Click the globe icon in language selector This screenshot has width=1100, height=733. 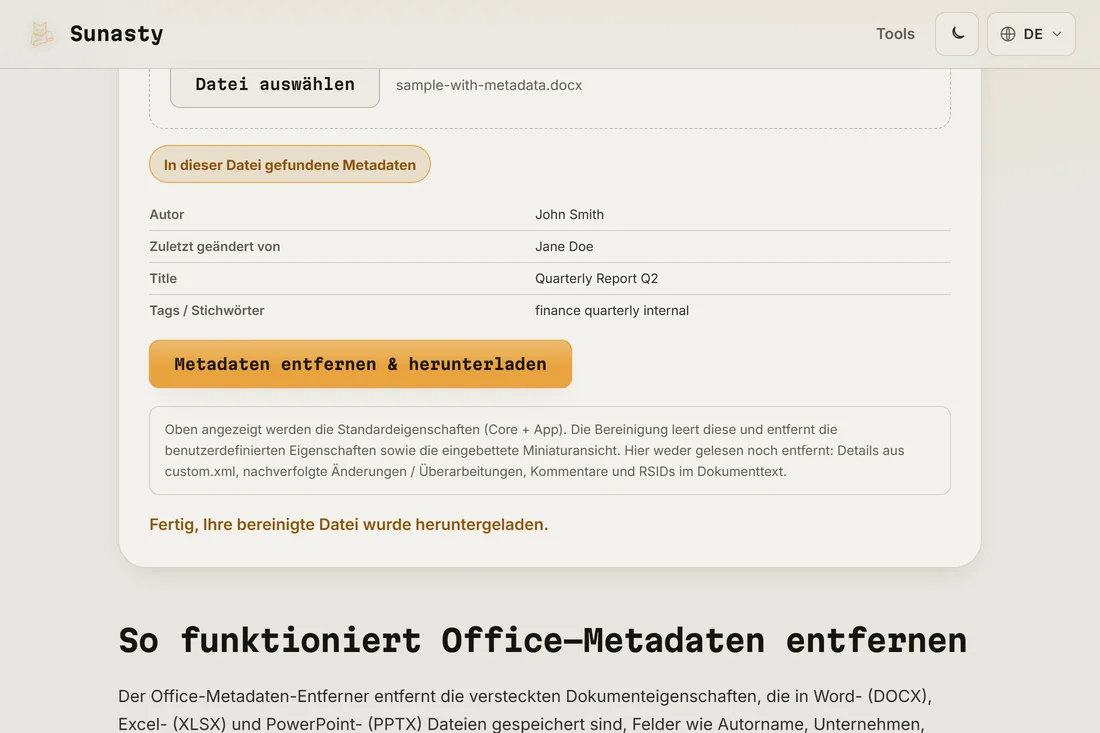click(x=1008, y=34)
